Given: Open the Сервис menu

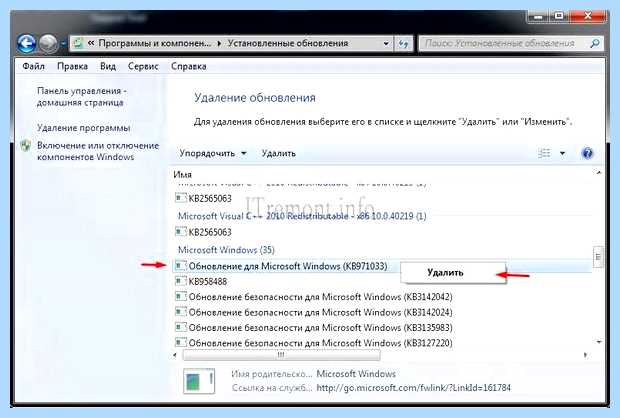Looking at the screenshot, I should click(x=143, y=66).
